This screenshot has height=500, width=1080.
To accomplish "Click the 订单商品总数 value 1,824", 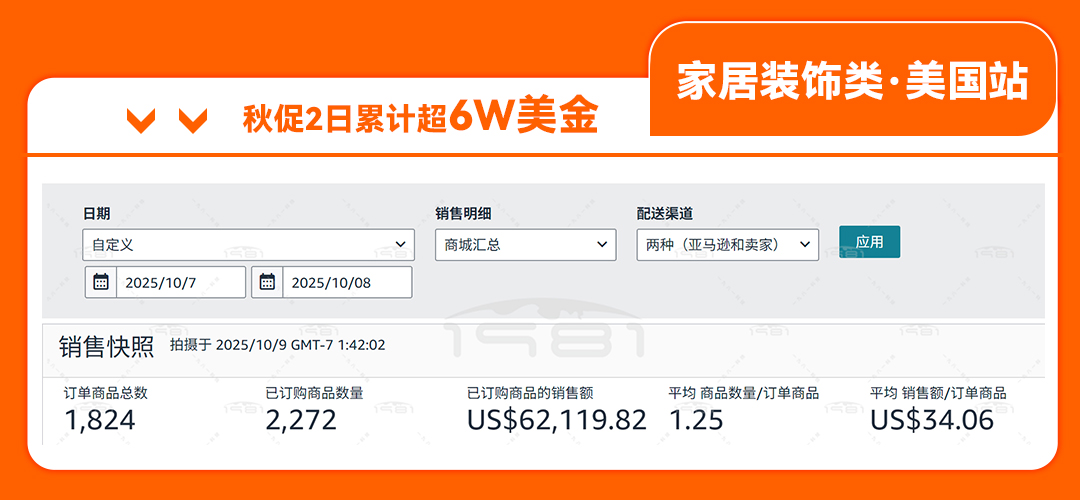I will (100, 420).
